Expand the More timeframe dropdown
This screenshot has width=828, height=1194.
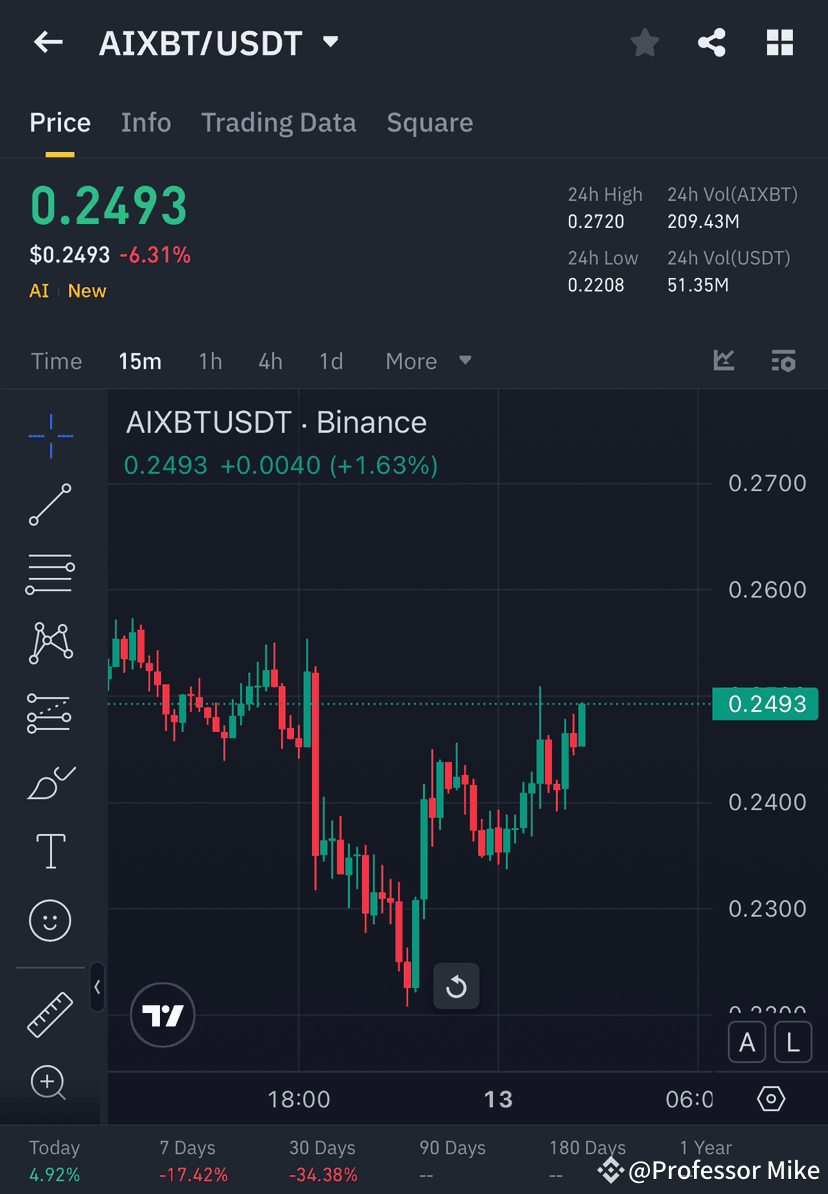pyautogui.click(x=428, y=361)
